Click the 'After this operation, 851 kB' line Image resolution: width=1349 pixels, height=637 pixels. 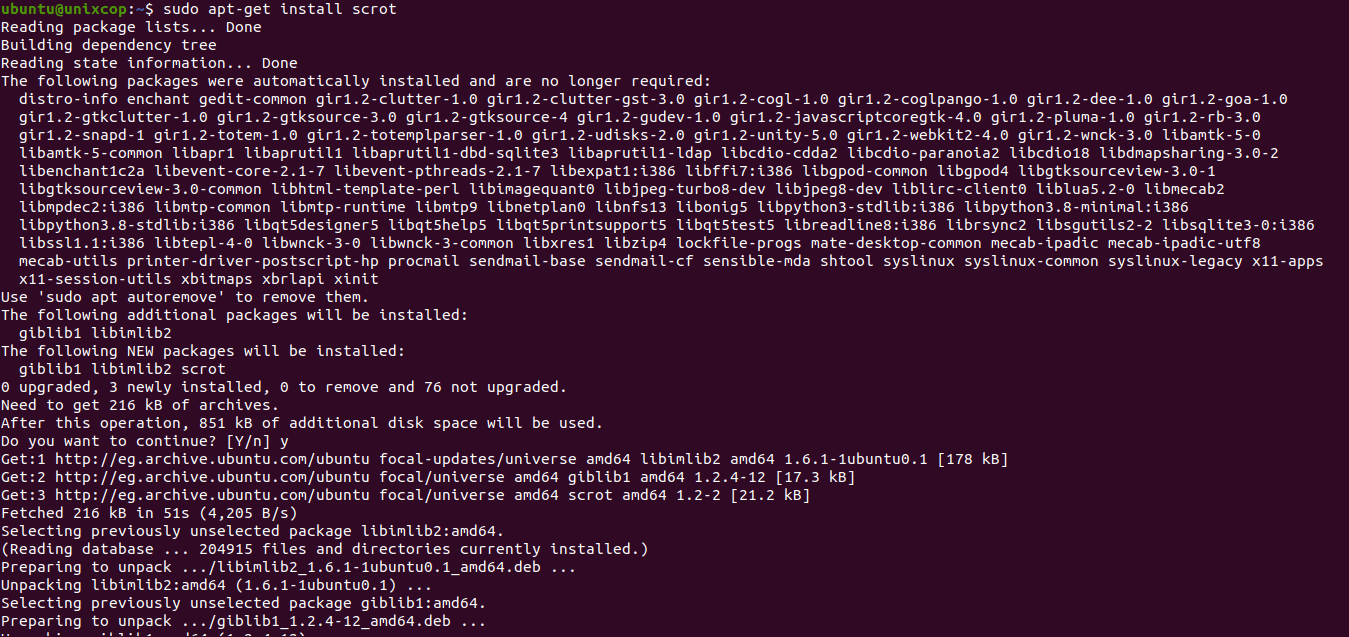coord(302,423)
